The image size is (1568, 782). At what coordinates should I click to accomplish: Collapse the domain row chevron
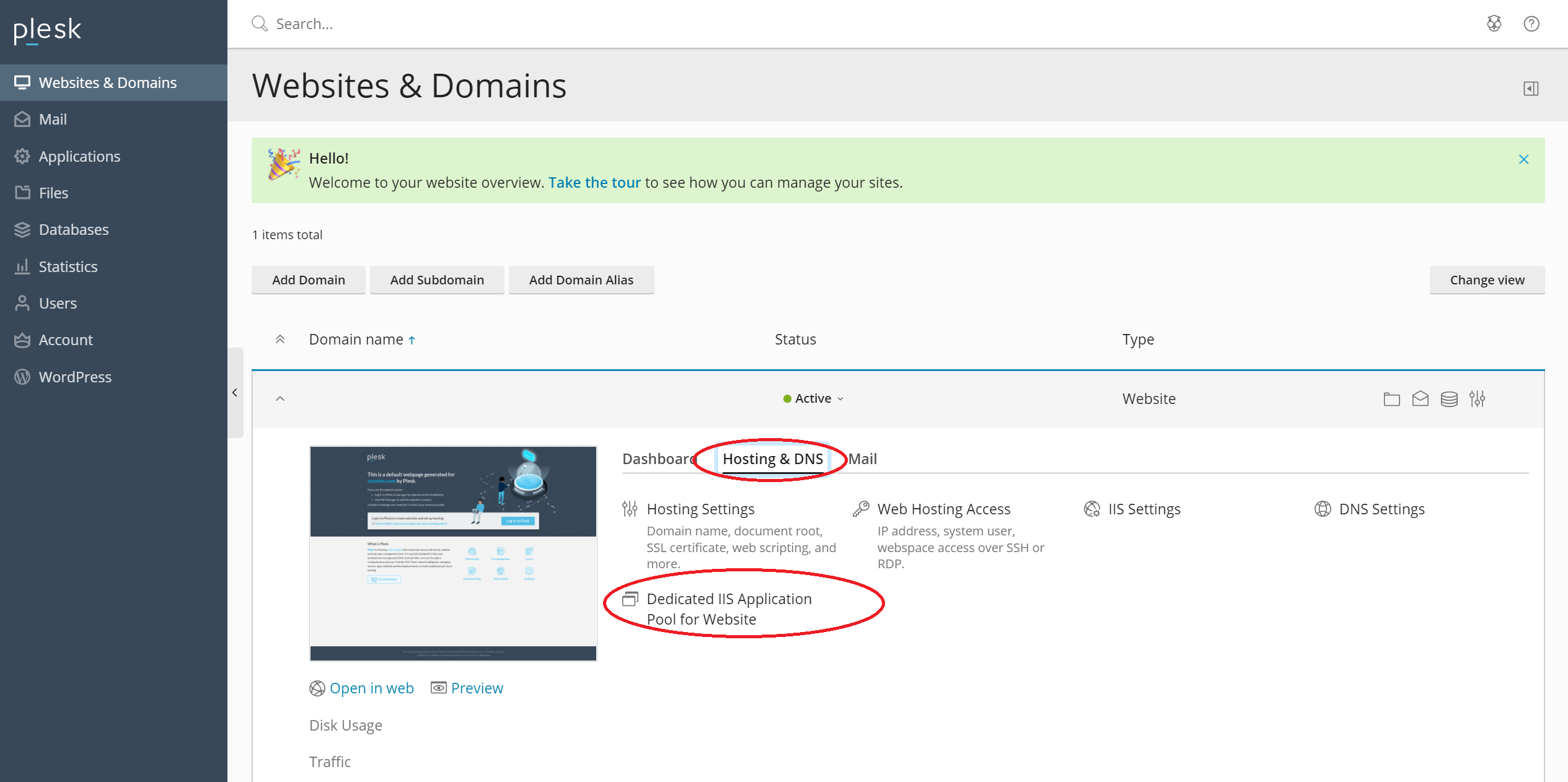pyautogui.click(x=280, y=398)
